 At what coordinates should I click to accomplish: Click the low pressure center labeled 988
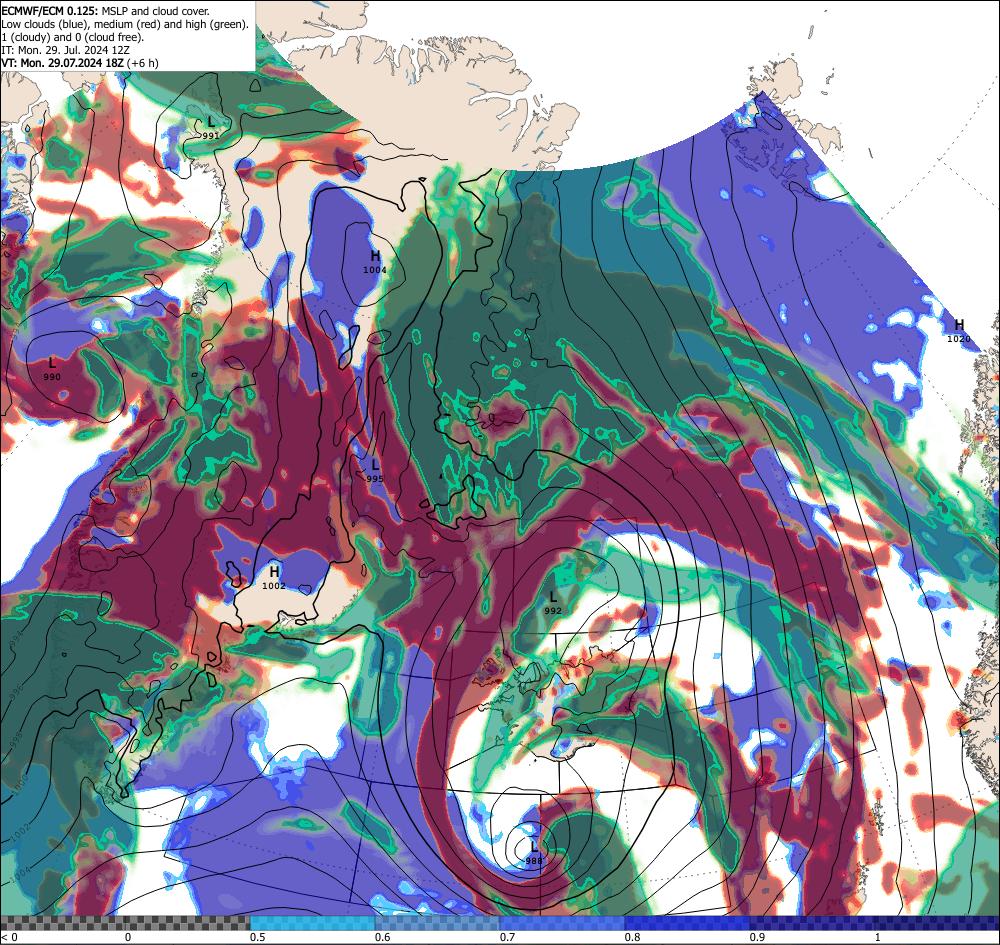pyautogui.click(x=534, y=853)
